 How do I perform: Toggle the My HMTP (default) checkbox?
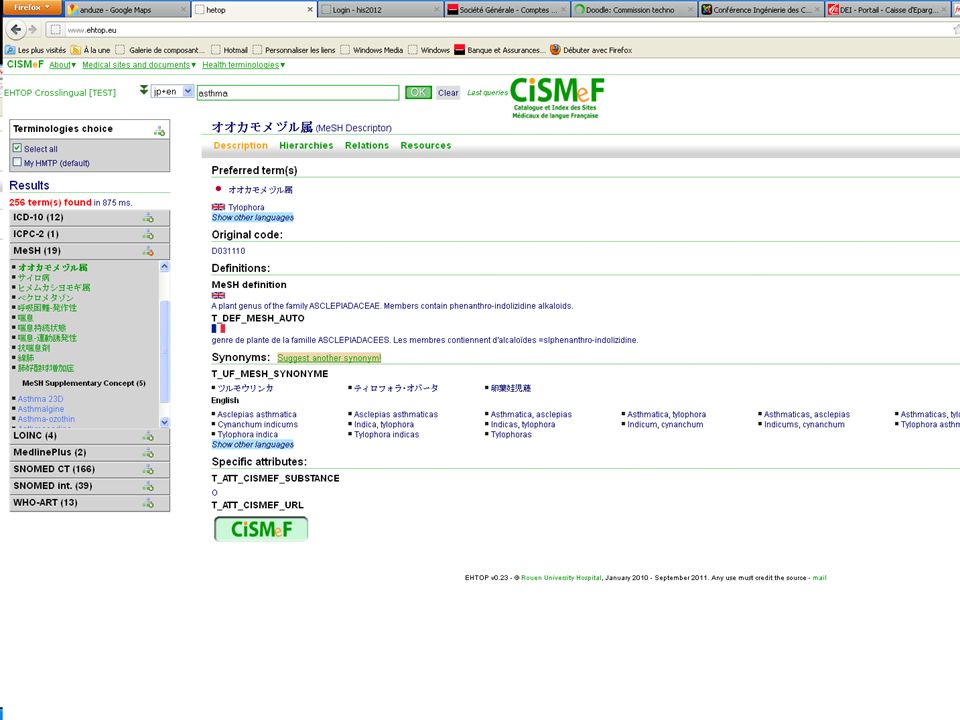tap(17, 162)
